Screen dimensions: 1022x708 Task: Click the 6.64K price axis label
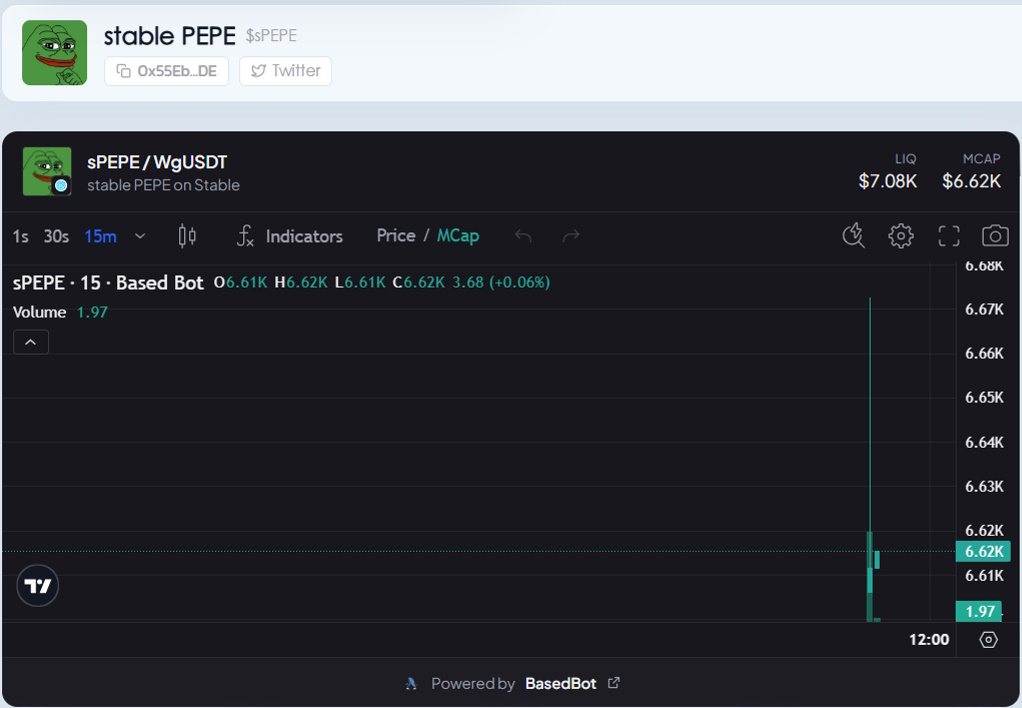[x=984, y=443]
